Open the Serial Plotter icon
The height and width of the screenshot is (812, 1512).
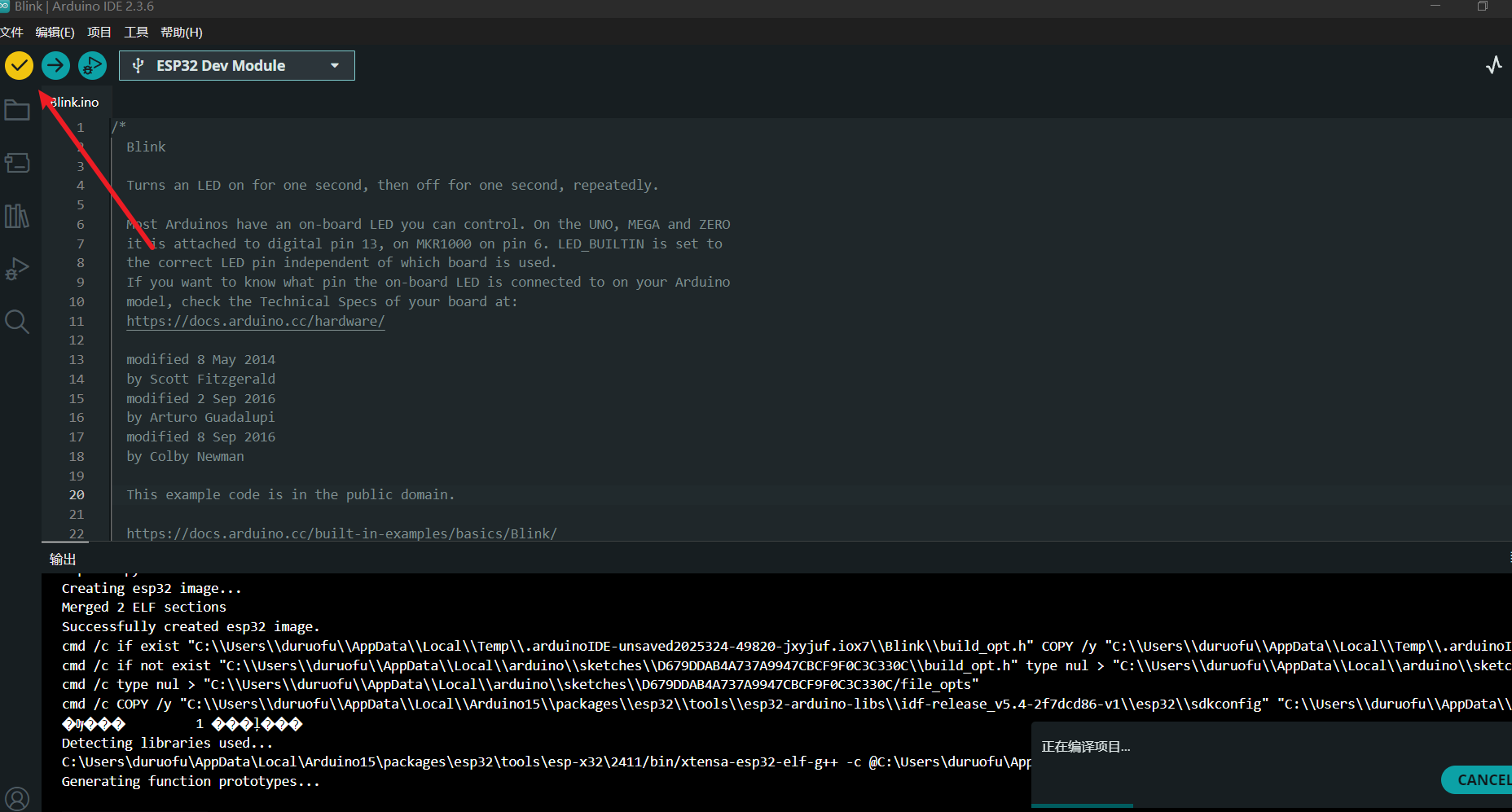point(1493,65)
